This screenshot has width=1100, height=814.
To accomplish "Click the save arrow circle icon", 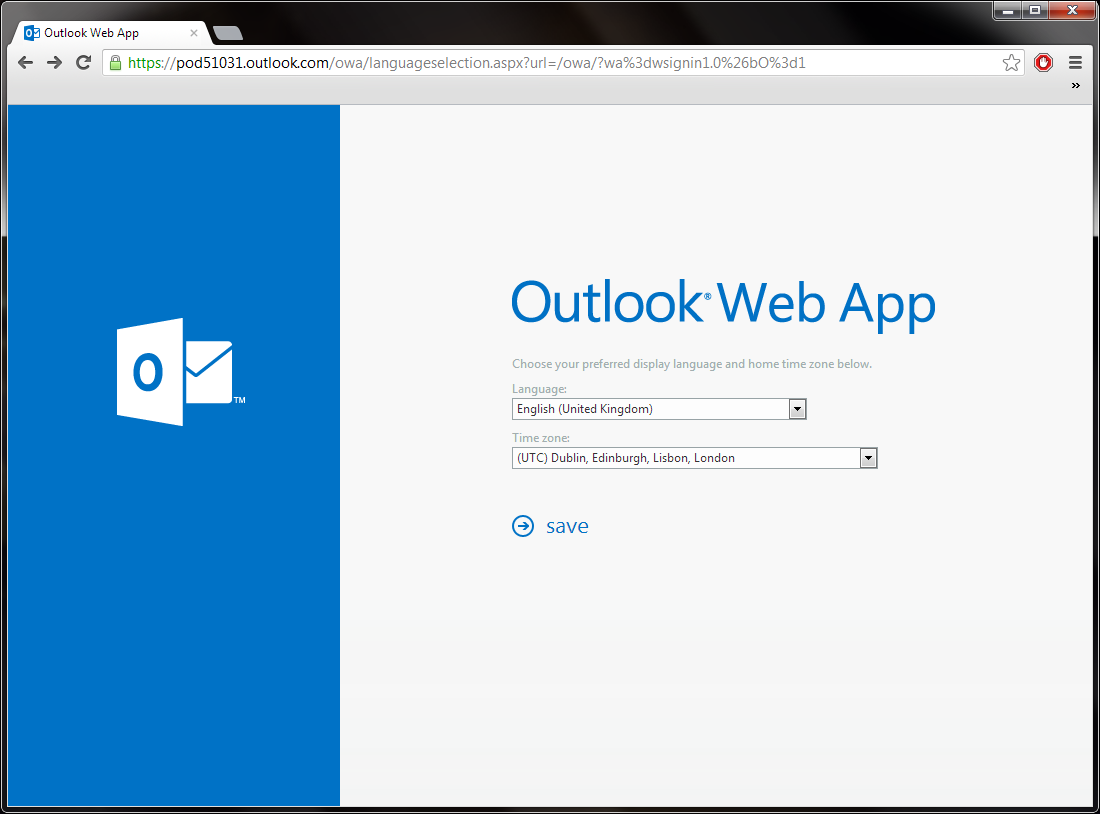I will (523, 526).
